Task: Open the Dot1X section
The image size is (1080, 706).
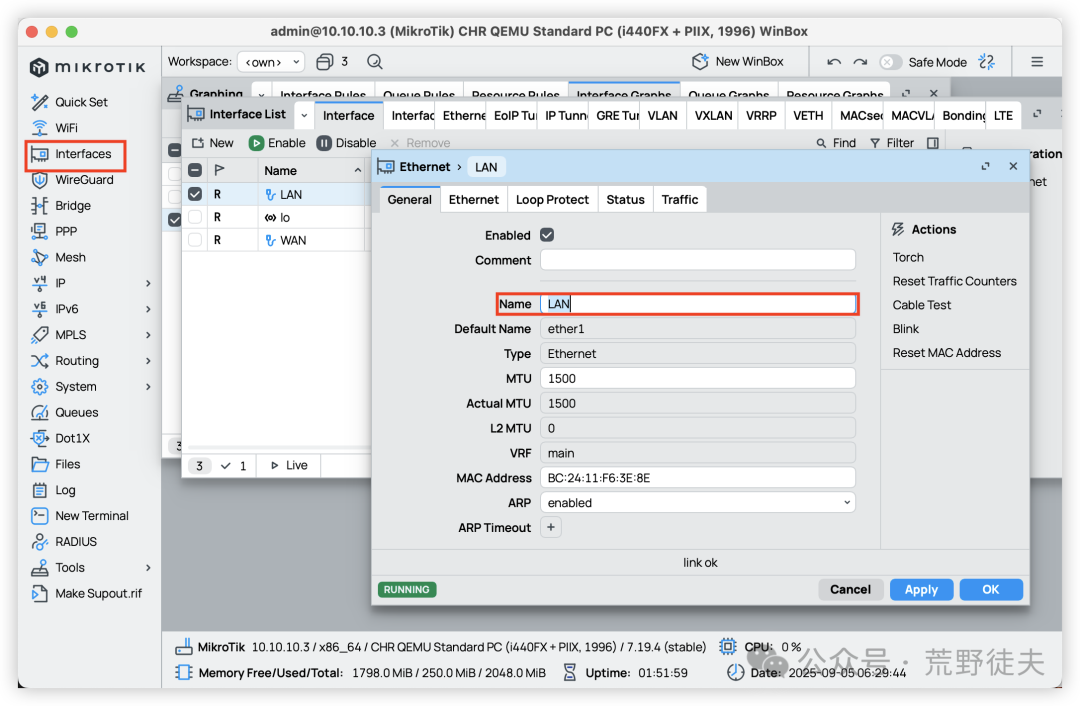Action: click(61, 438)
